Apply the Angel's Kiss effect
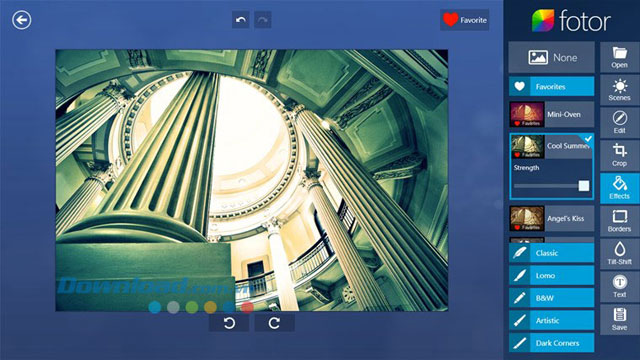This screenshot has width=640, height=360. 551,219
